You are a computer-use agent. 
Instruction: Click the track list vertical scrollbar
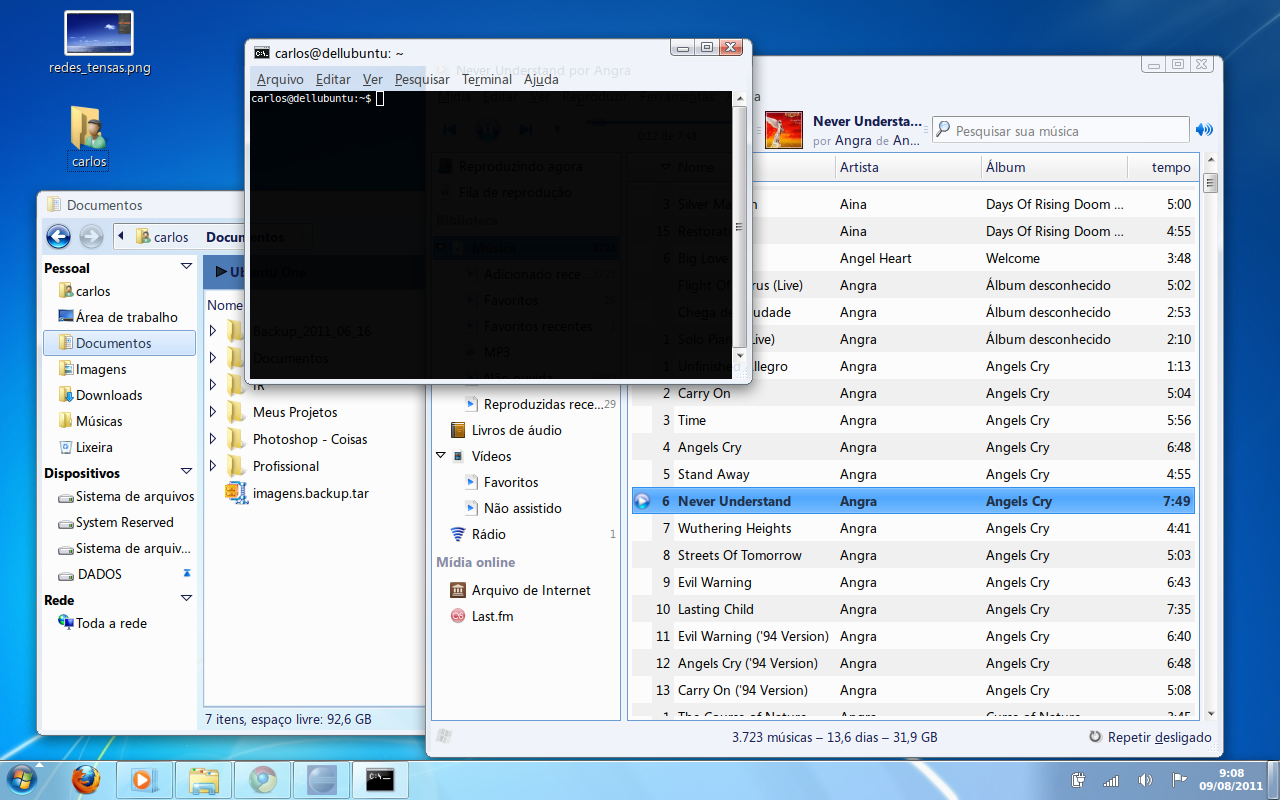[1211, 435]
